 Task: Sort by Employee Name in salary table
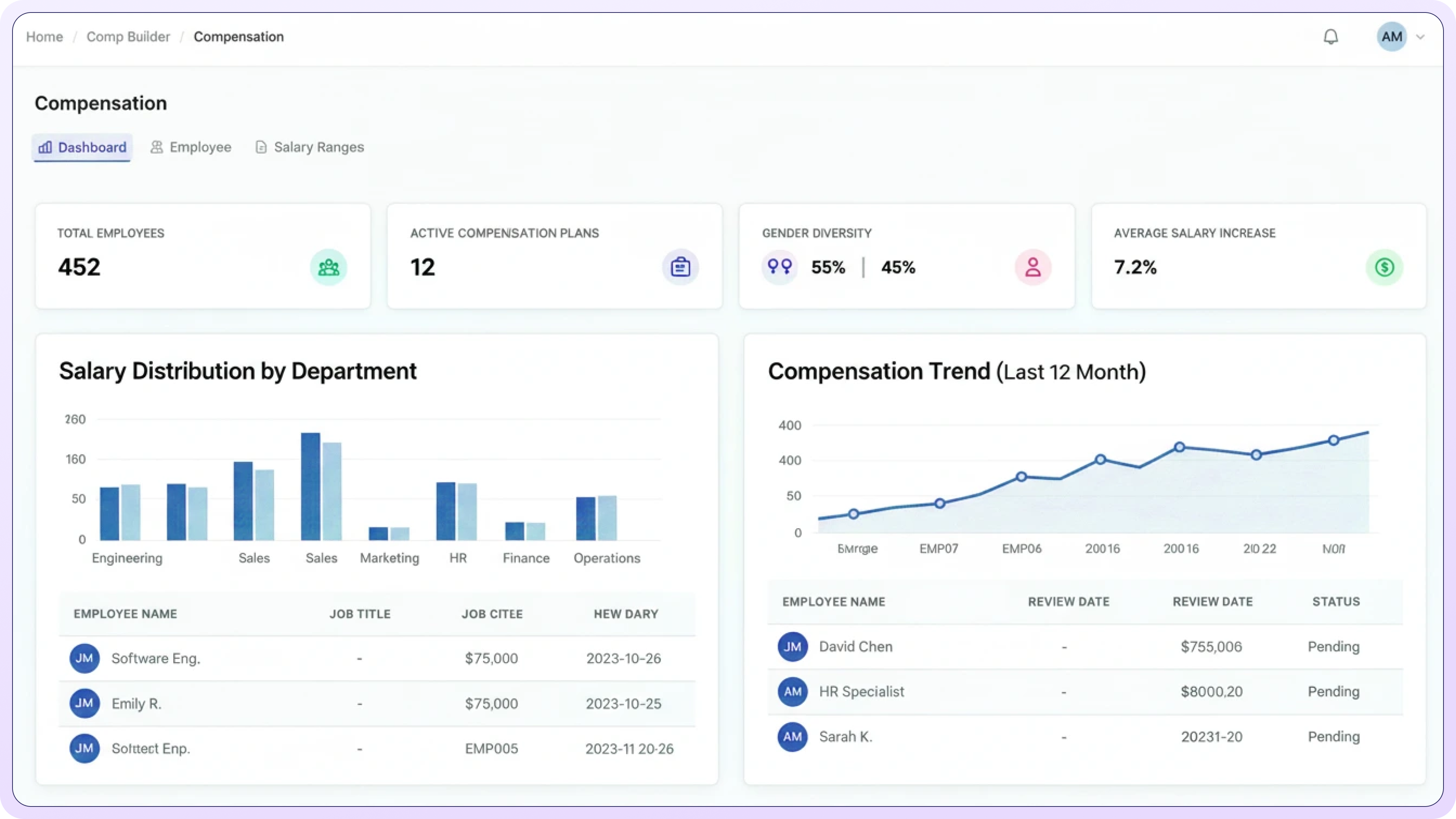pyautogui.click(x=125, y=614)
